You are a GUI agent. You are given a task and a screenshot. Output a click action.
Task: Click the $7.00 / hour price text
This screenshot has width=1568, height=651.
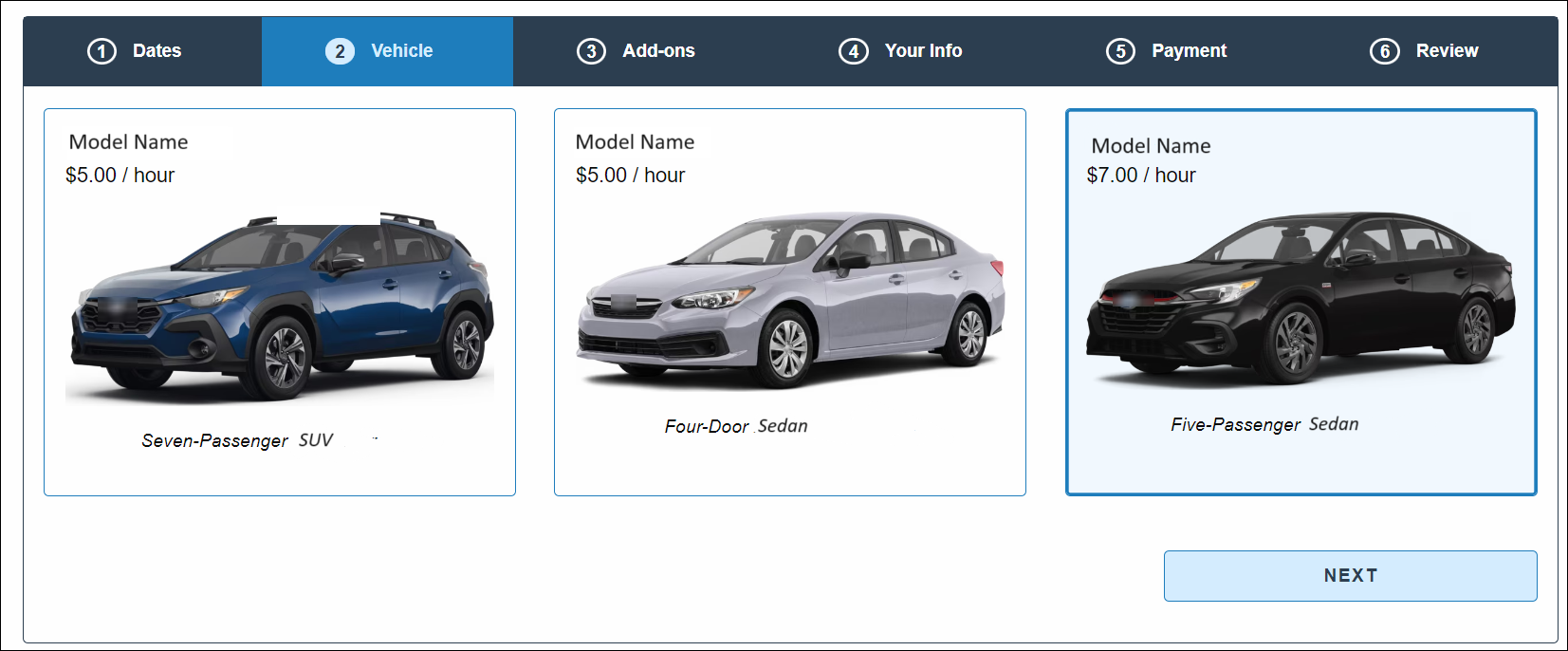pyautogui.click(x=1140, y=176)
